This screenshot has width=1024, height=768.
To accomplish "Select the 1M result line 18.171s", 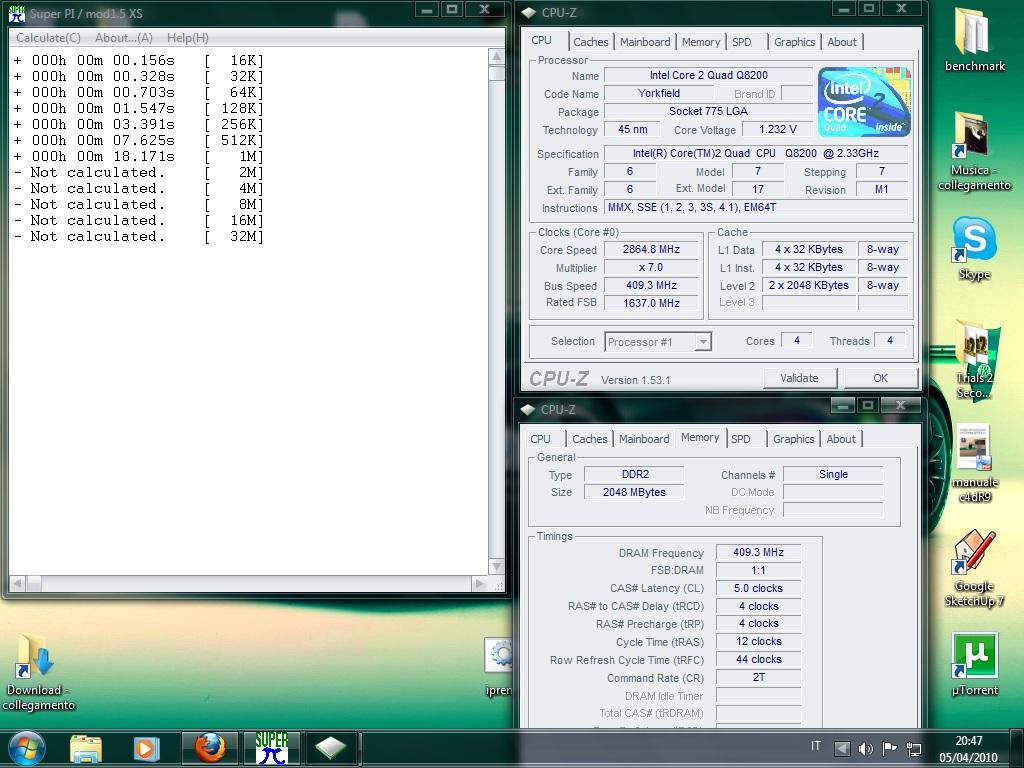I will pyautogui.click(x=138, y=157).
